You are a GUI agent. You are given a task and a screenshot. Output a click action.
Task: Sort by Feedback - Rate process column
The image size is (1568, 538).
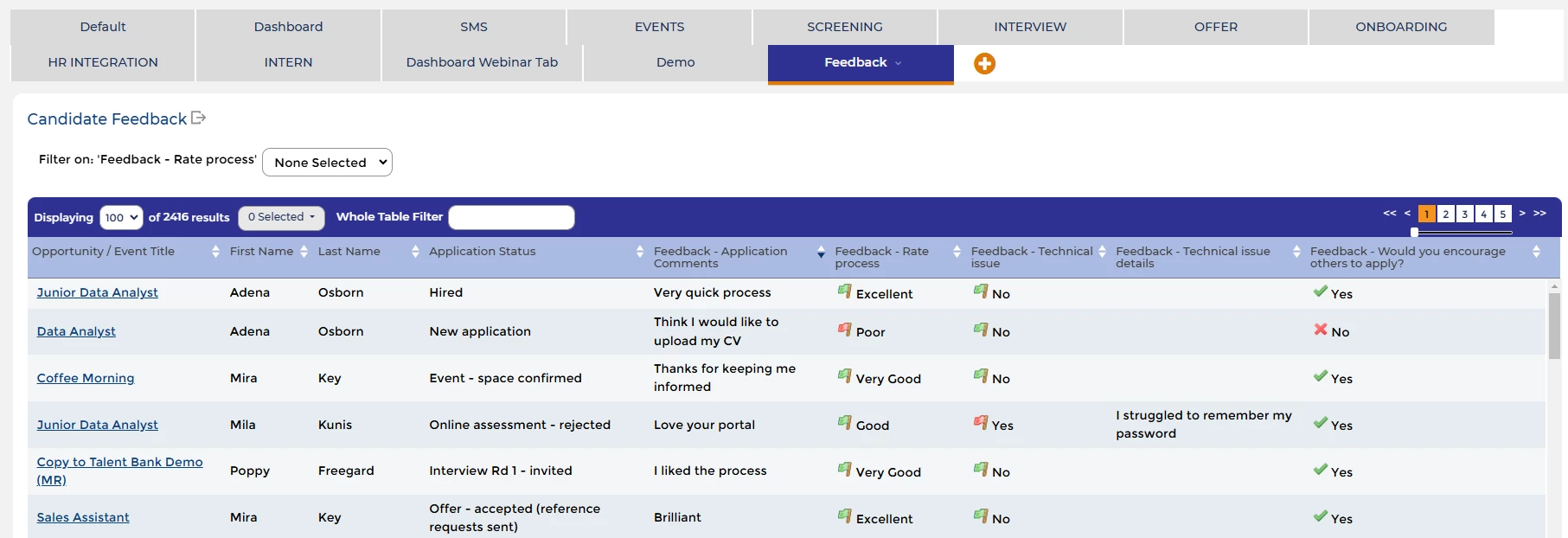(x=957, y=252)
